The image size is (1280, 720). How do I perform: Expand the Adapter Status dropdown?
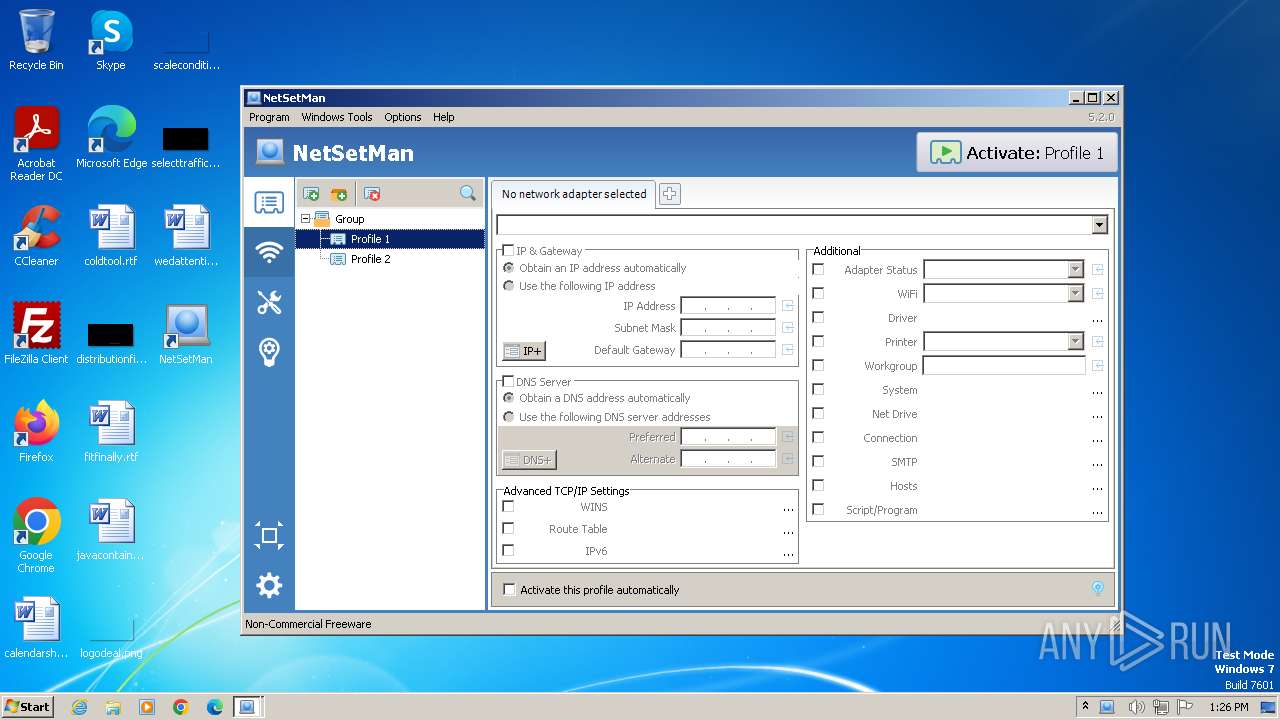pos(1075,270)
